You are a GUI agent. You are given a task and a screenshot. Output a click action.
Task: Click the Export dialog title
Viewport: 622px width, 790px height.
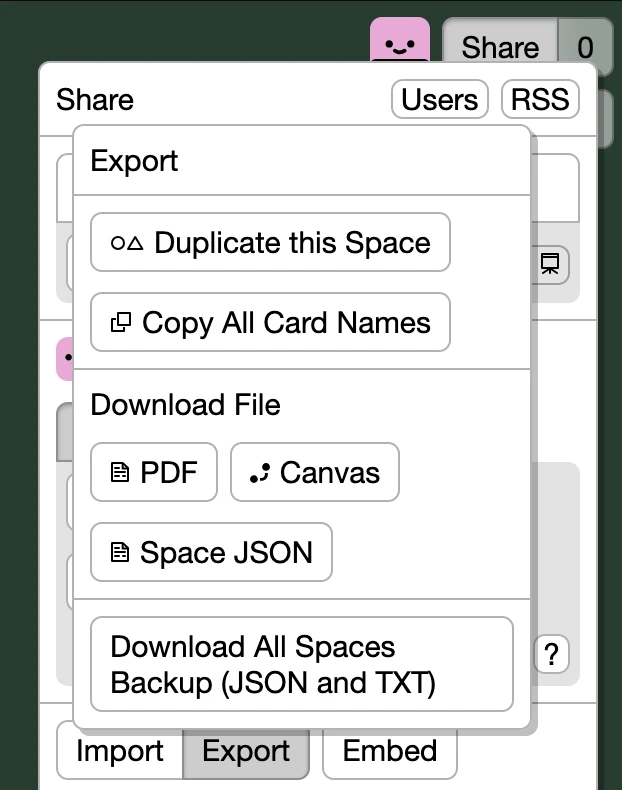(134, 161)
